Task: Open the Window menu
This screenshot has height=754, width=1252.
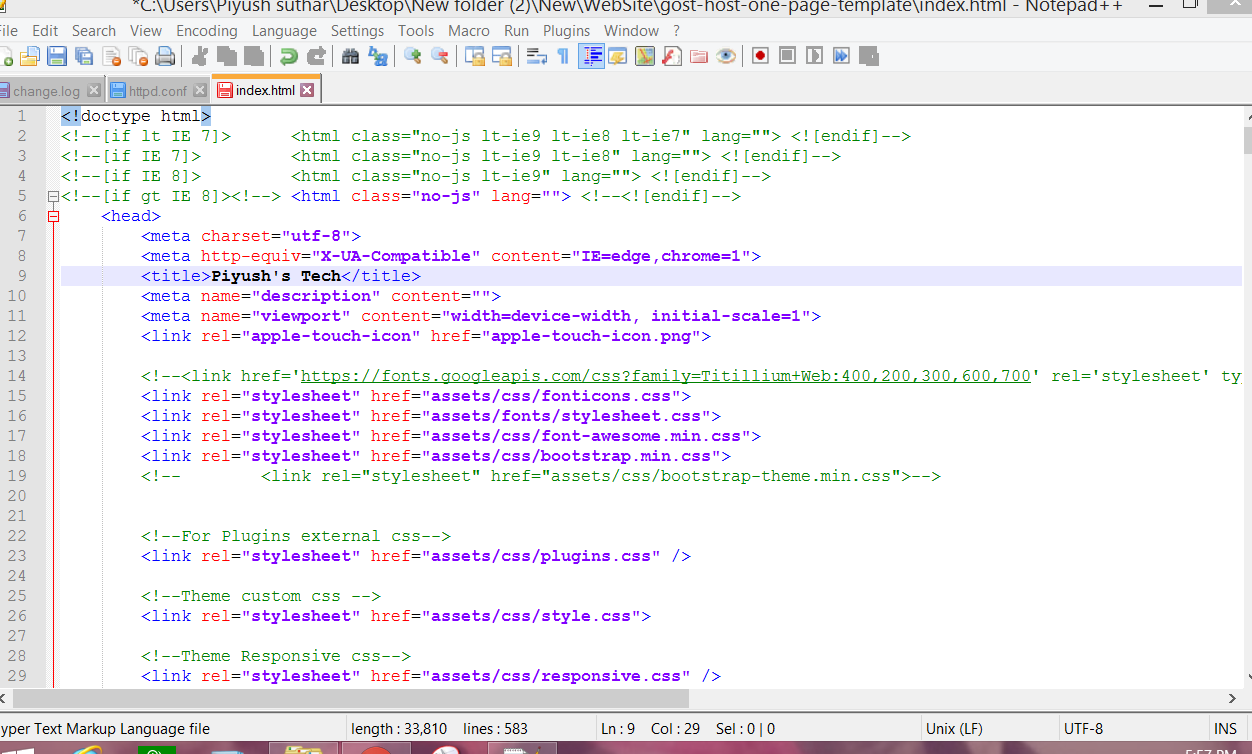Action: click(632, 31)
